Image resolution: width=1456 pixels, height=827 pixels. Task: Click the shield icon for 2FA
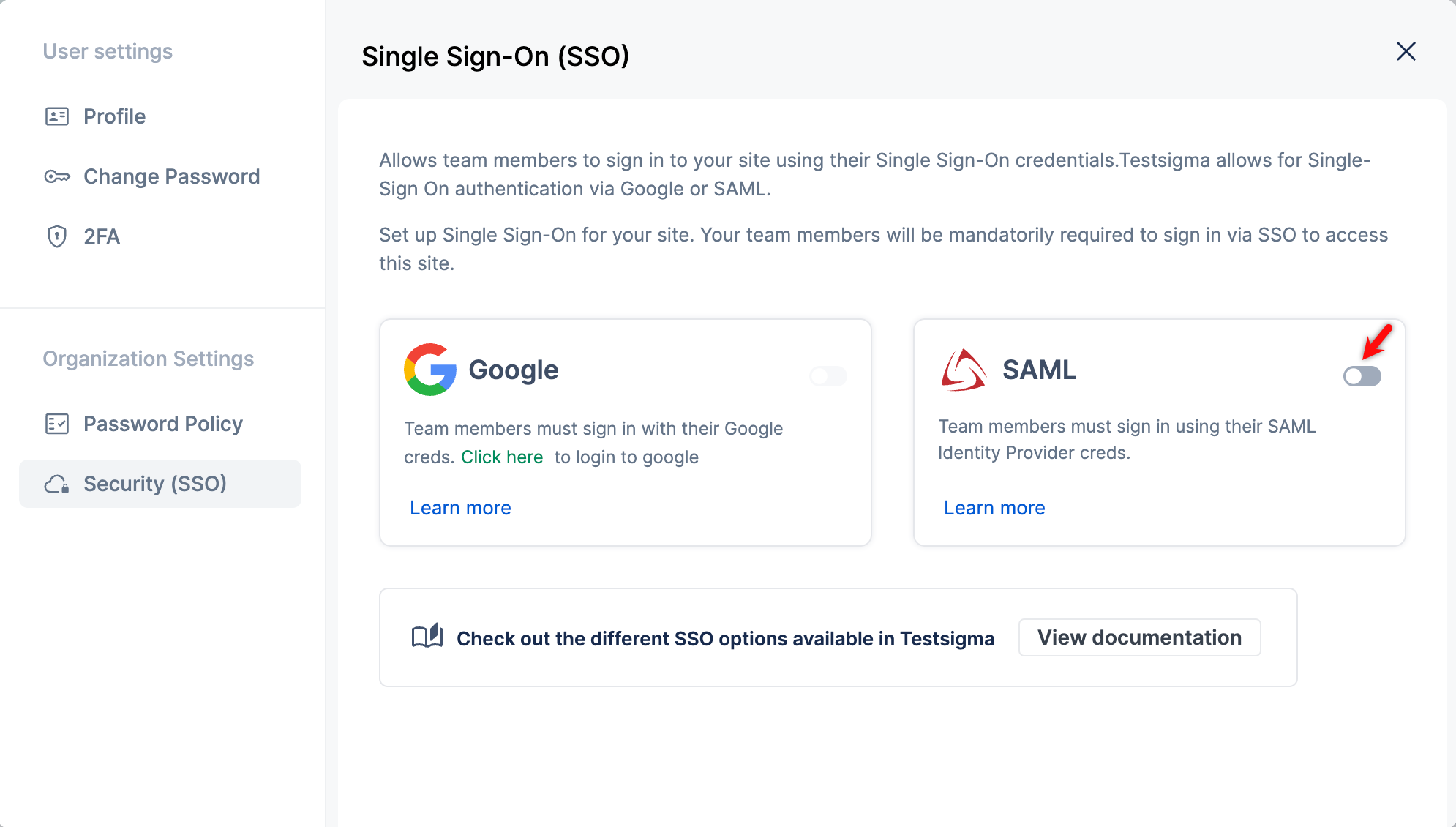coord(56,236)
